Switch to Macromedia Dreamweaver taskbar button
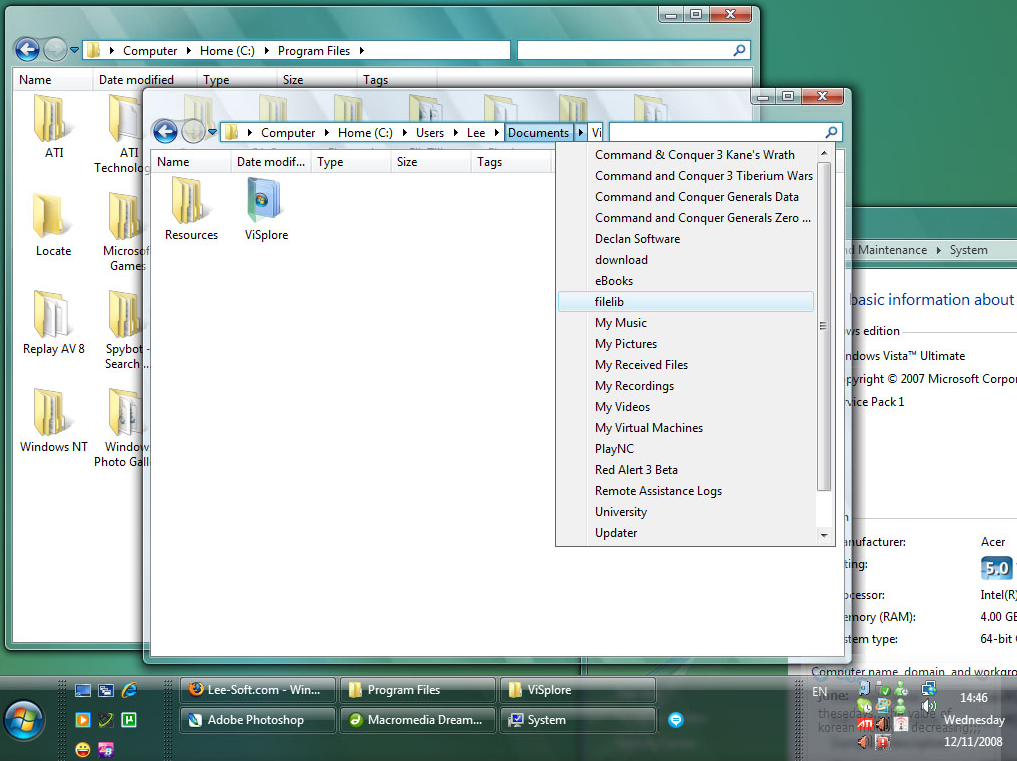The height and width of the screenshot is (761, 1017). point(418,720)
